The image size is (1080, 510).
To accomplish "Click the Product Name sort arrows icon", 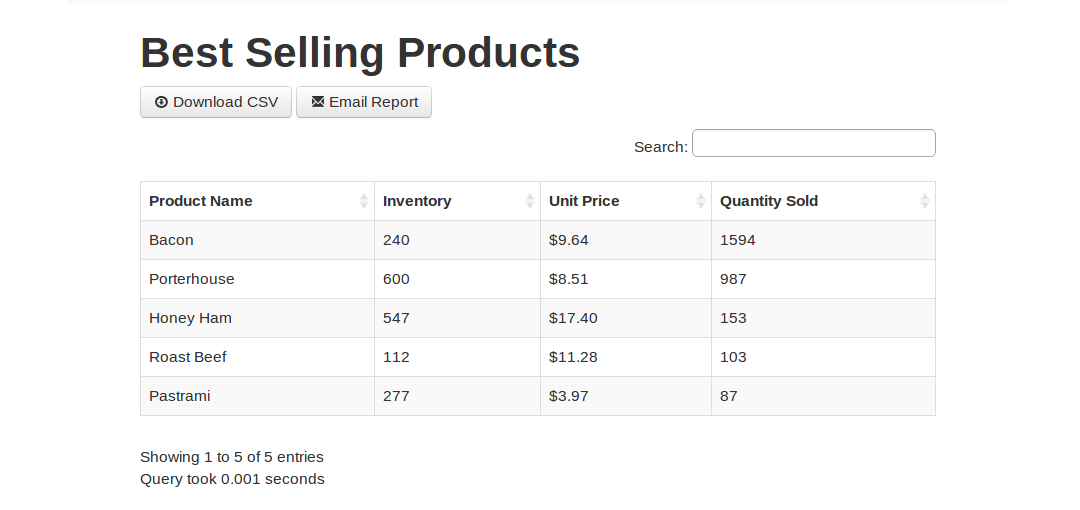I will point(364,201).
